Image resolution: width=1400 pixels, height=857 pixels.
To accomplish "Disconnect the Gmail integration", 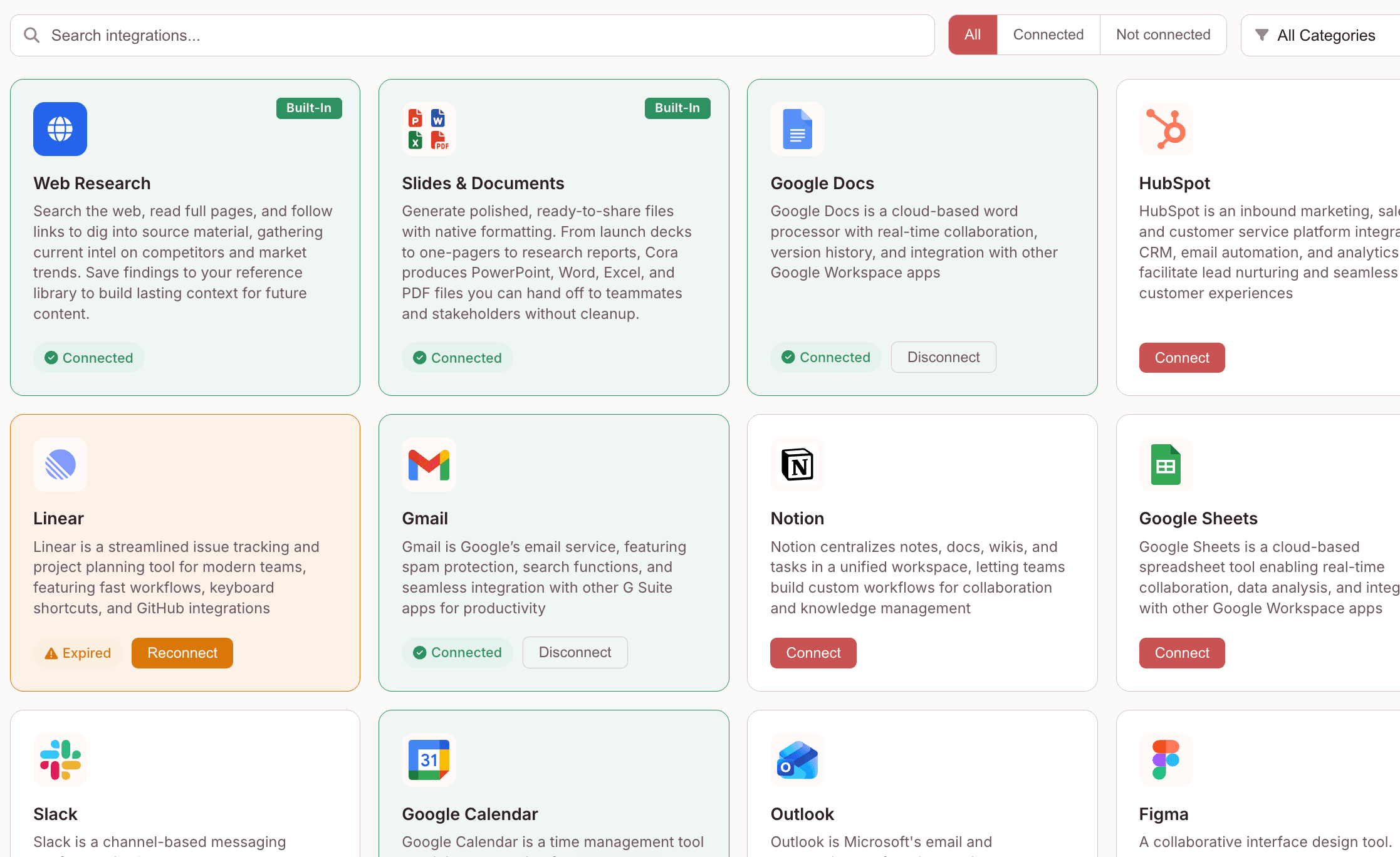I will point(575,653).
